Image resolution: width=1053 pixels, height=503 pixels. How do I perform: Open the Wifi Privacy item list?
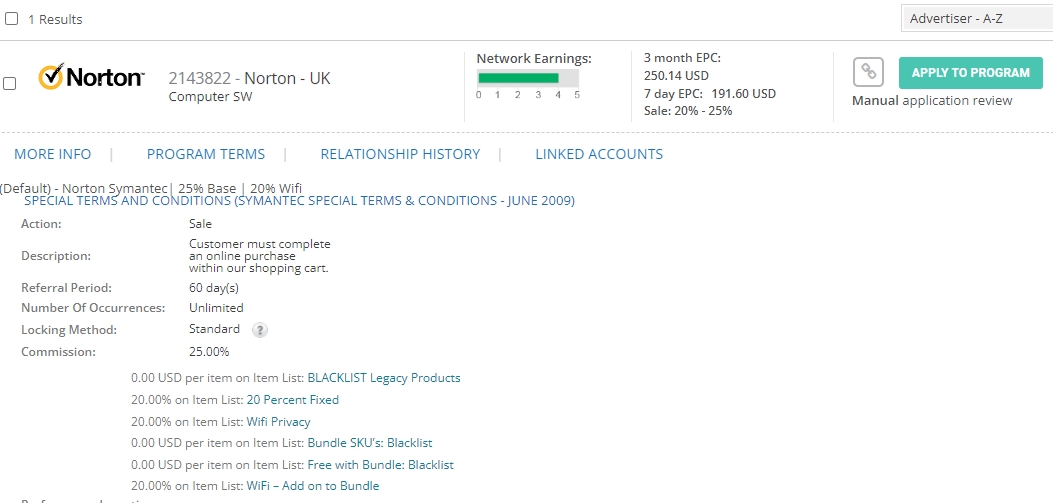click(279, 422)
